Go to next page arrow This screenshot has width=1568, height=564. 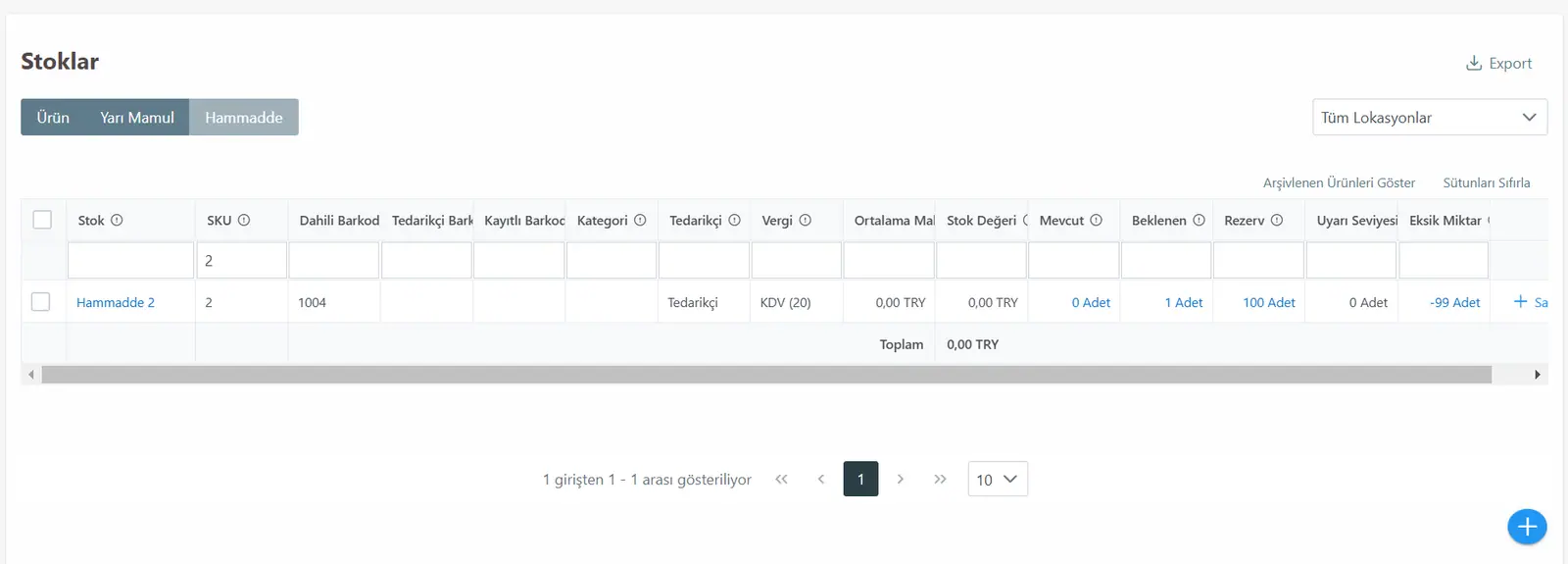(x=900, y=479)
